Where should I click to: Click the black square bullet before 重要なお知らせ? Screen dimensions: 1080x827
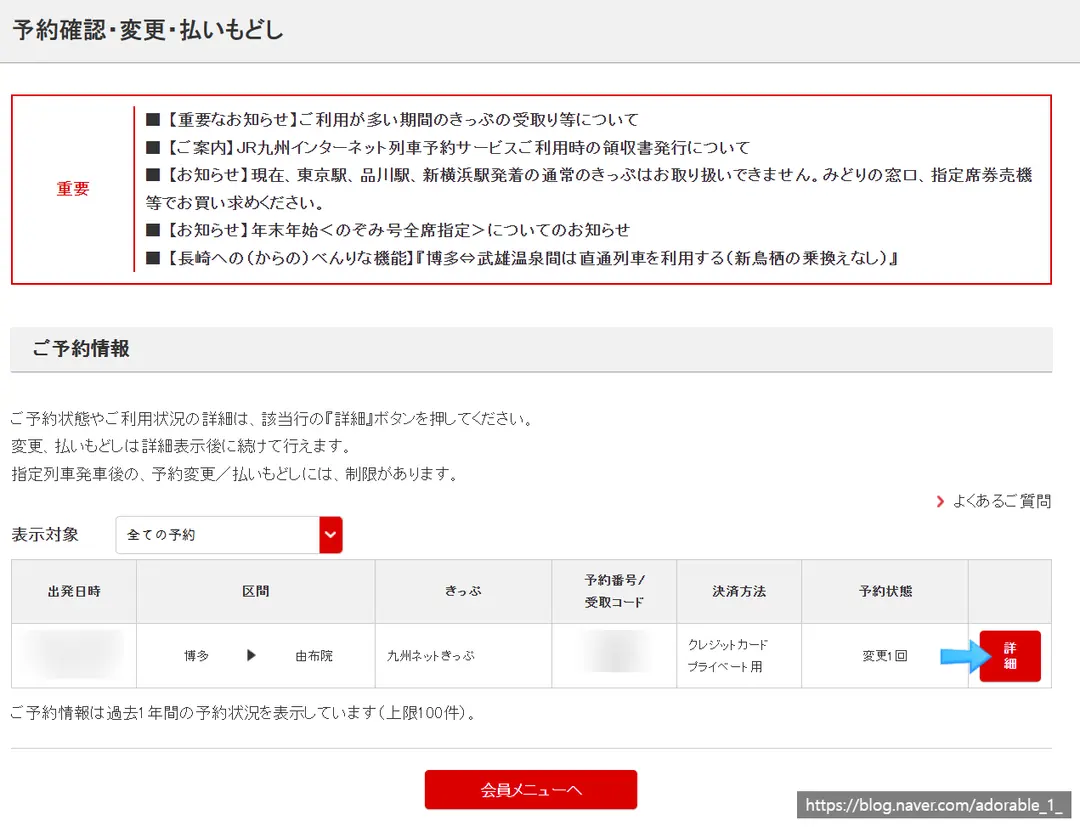pos(153,120)
